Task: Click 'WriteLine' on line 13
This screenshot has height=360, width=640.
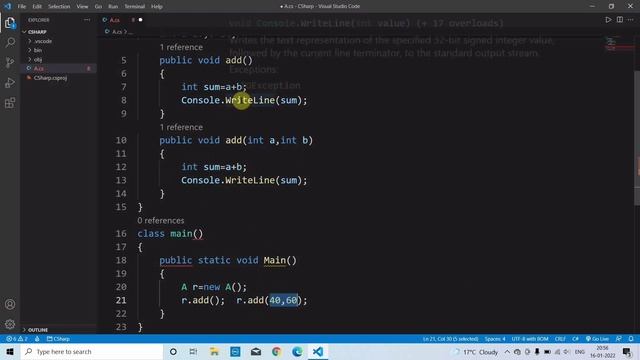Action: tap(250, 180)
